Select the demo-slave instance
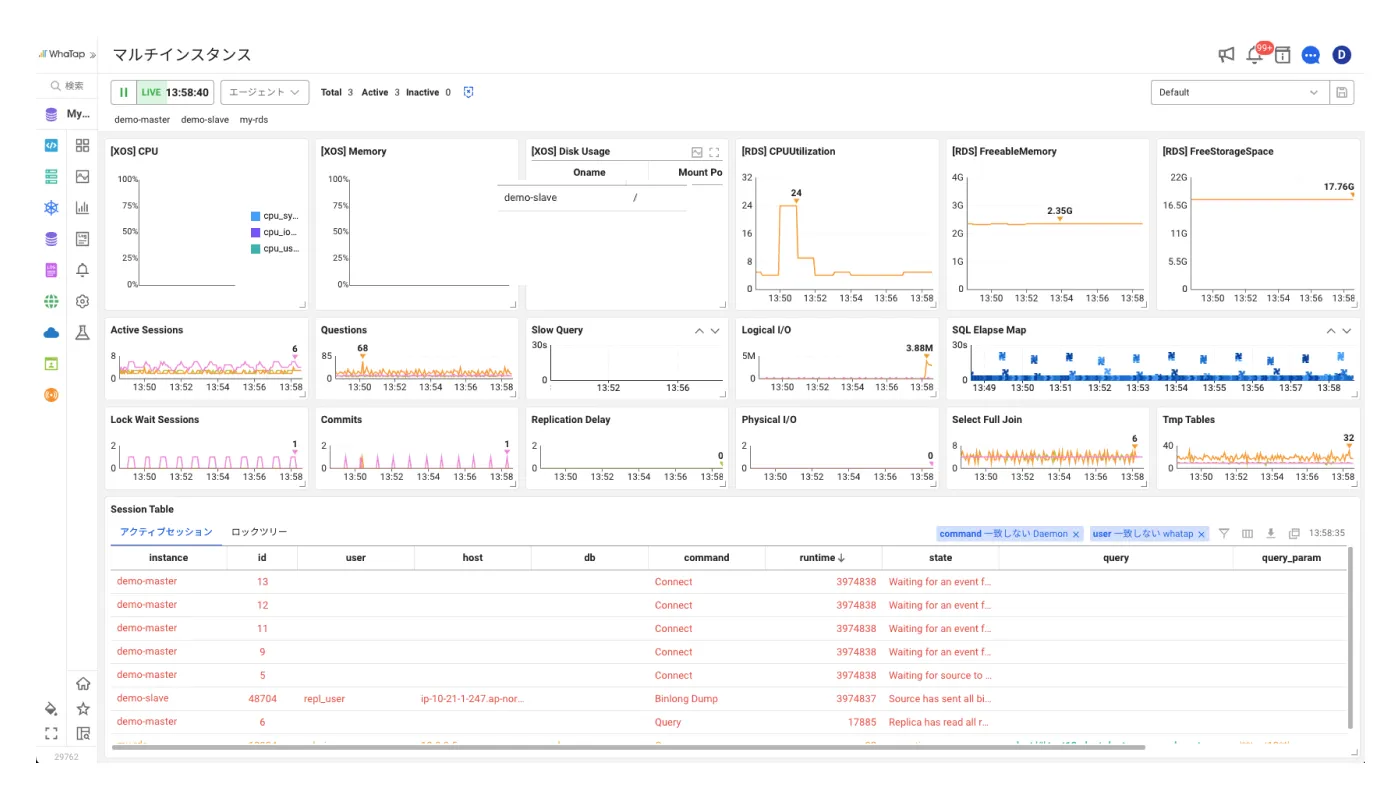 (205, 120)
